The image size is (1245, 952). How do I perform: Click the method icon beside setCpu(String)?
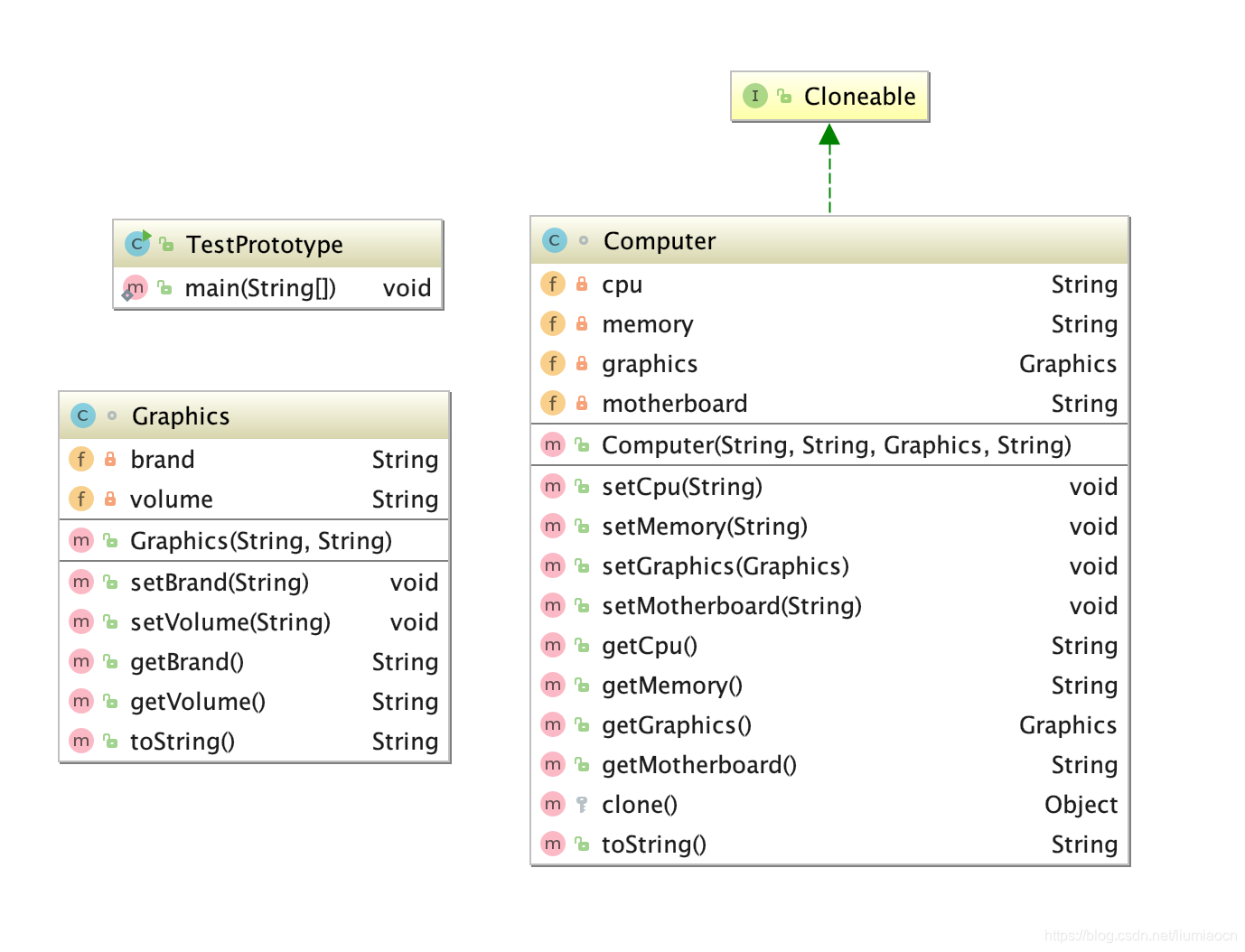click(x=553, y=486)
